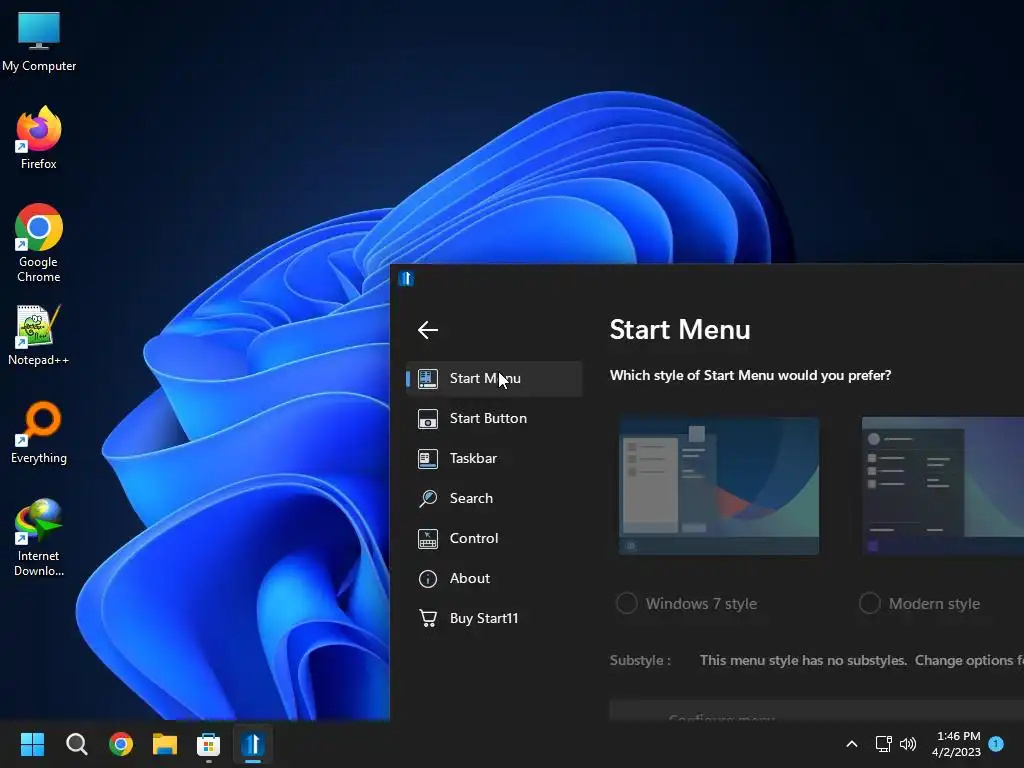This screenshot has width=1024, height=768.
Task: Open the Google Chrome desktop shortcut
Action: pos(39,243)
